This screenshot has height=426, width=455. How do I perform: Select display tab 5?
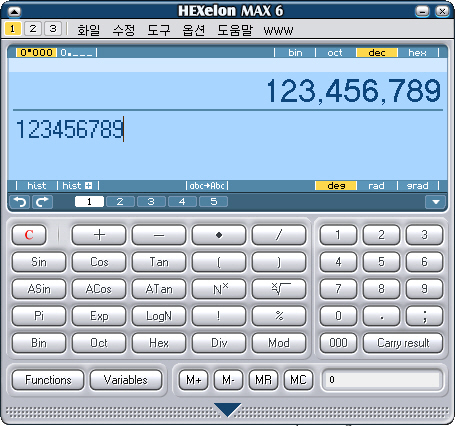click(213, 202)
